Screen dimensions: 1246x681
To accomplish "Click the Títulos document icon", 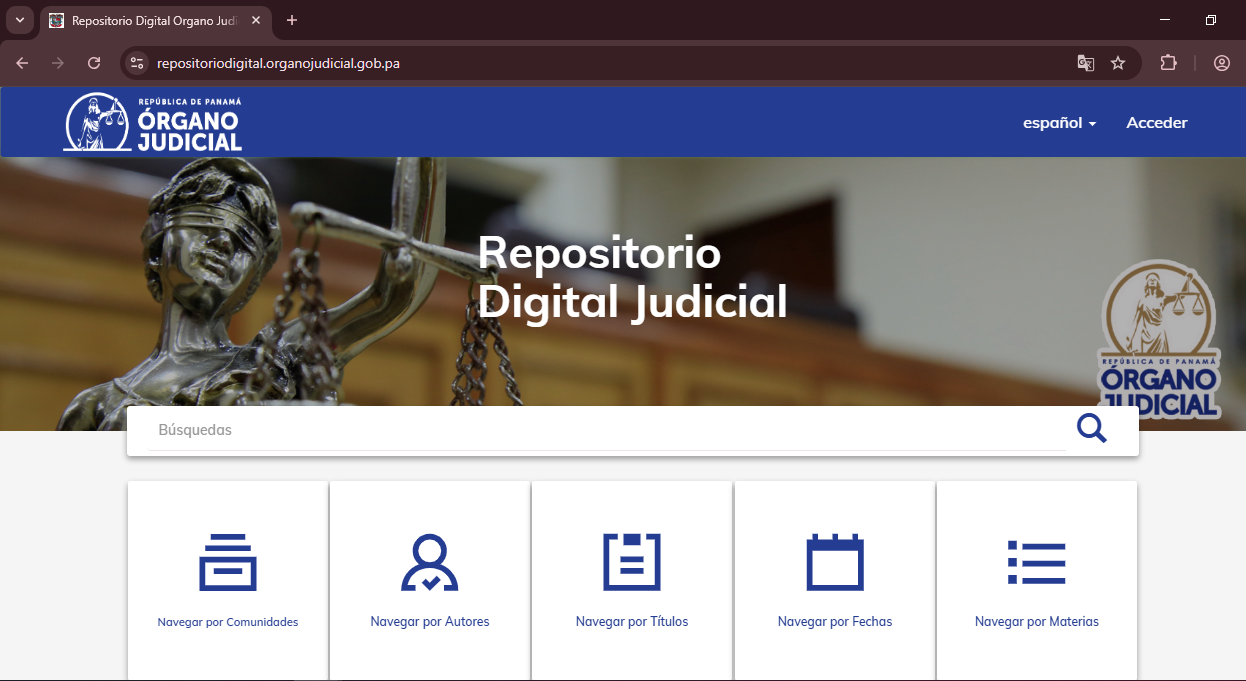I will pos(632,562).
